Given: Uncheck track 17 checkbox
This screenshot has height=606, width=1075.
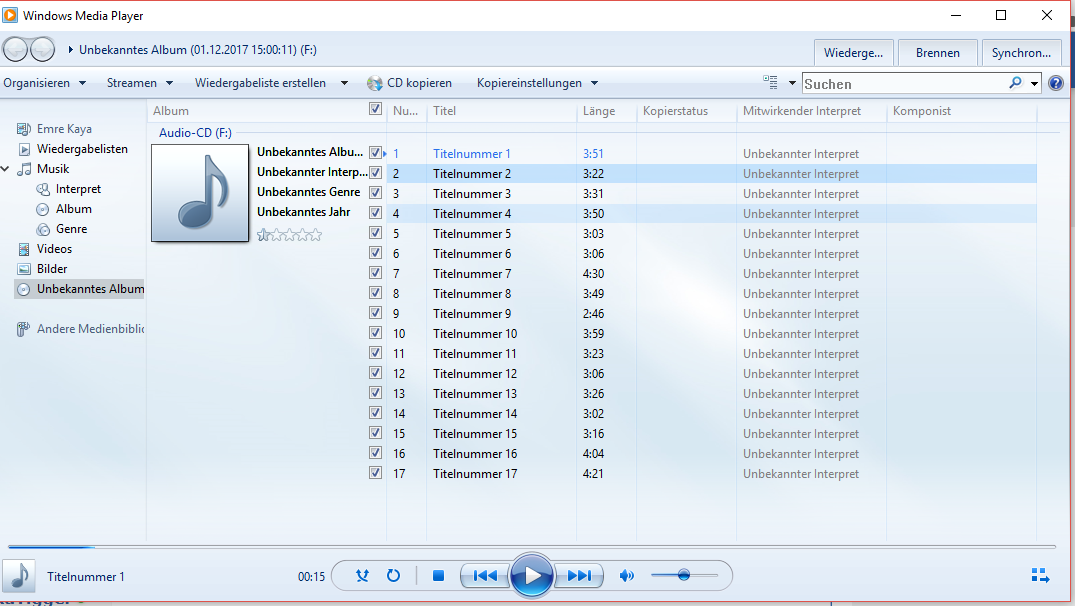Looking at the screenshot, I should point(375,472).
